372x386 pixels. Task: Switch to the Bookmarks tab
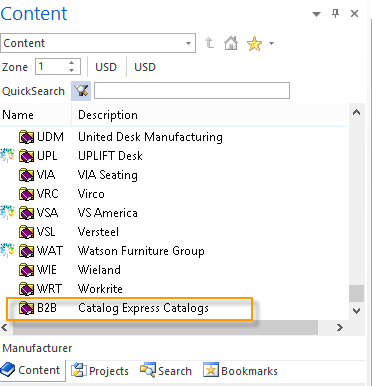pyautogui.click(x=241, y=371)
